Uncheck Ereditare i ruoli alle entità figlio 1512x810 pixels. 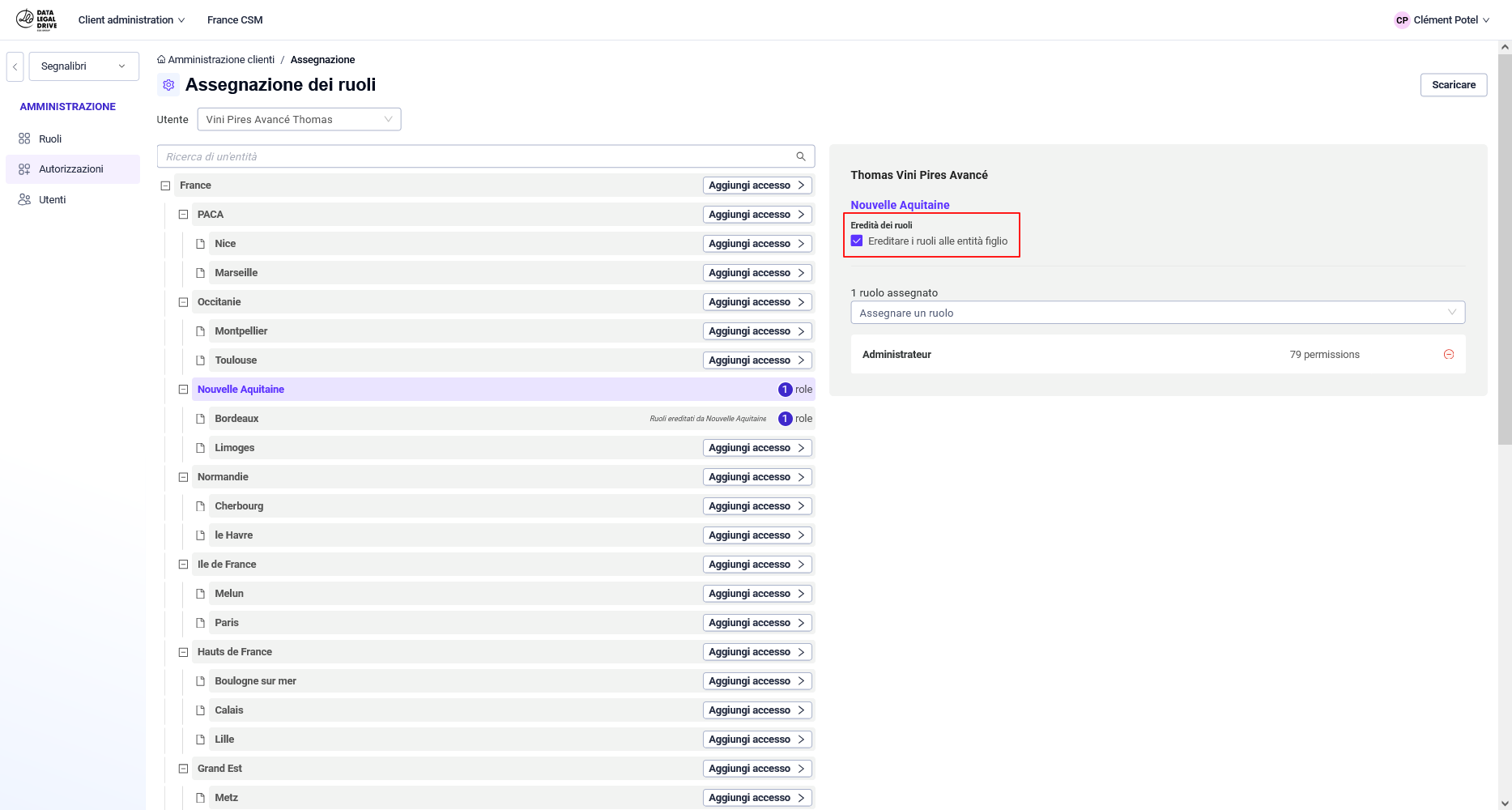(857, 241)
